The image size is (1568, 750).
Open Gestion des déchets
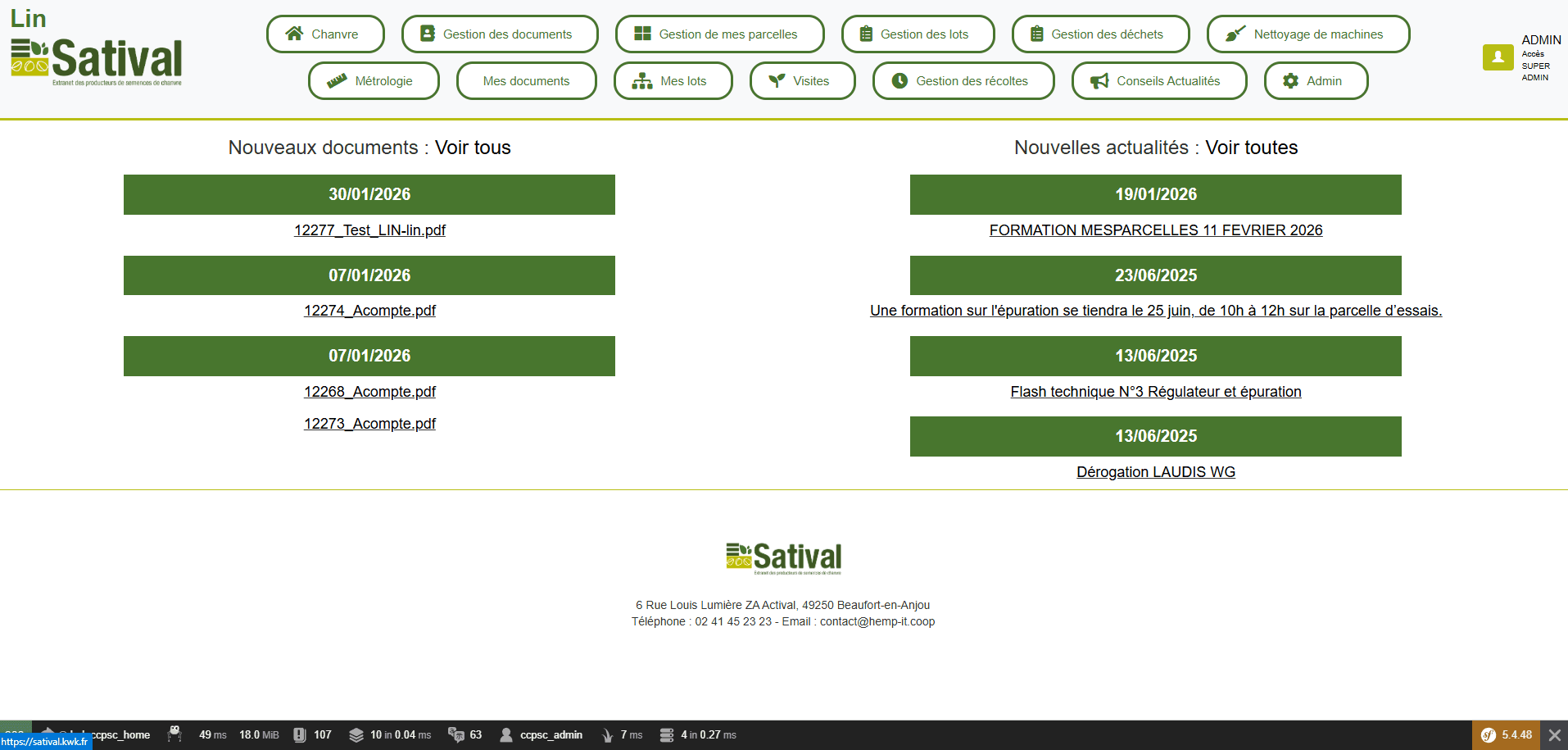pyautogui.click(x=1100, y=34)
